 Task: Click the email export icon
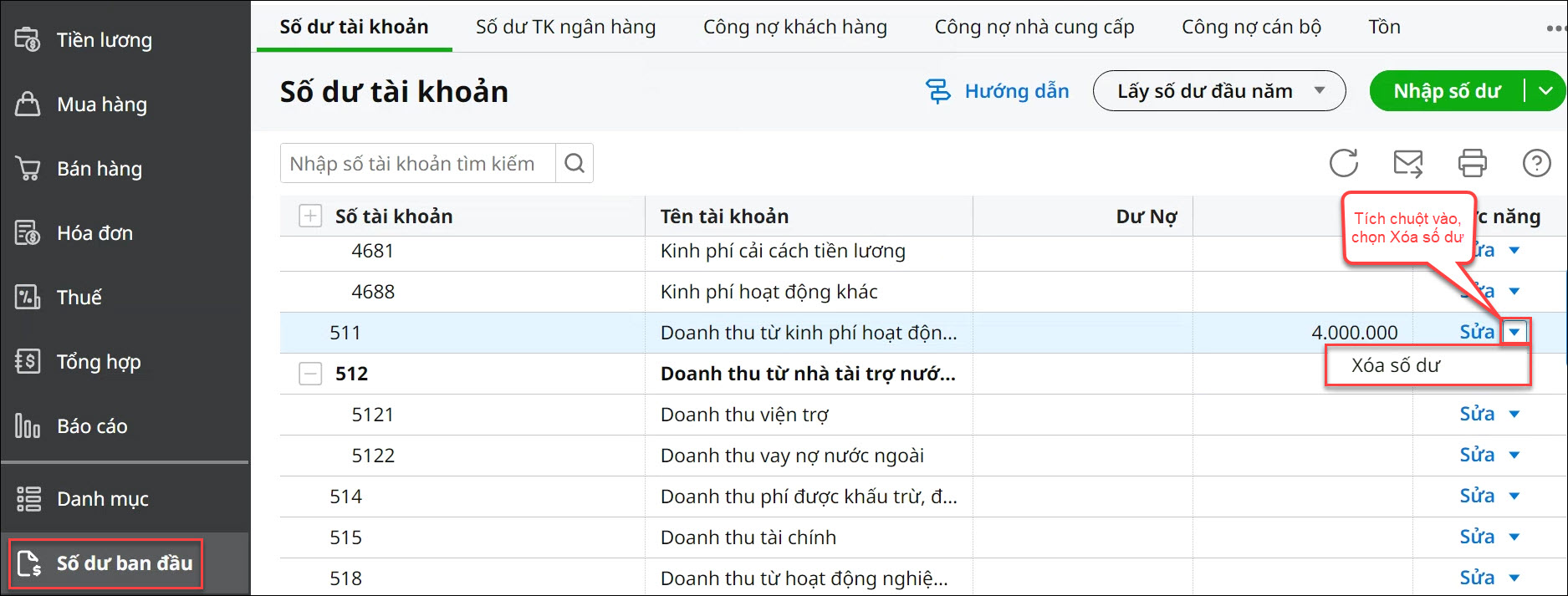click(x=1408, y=163)
